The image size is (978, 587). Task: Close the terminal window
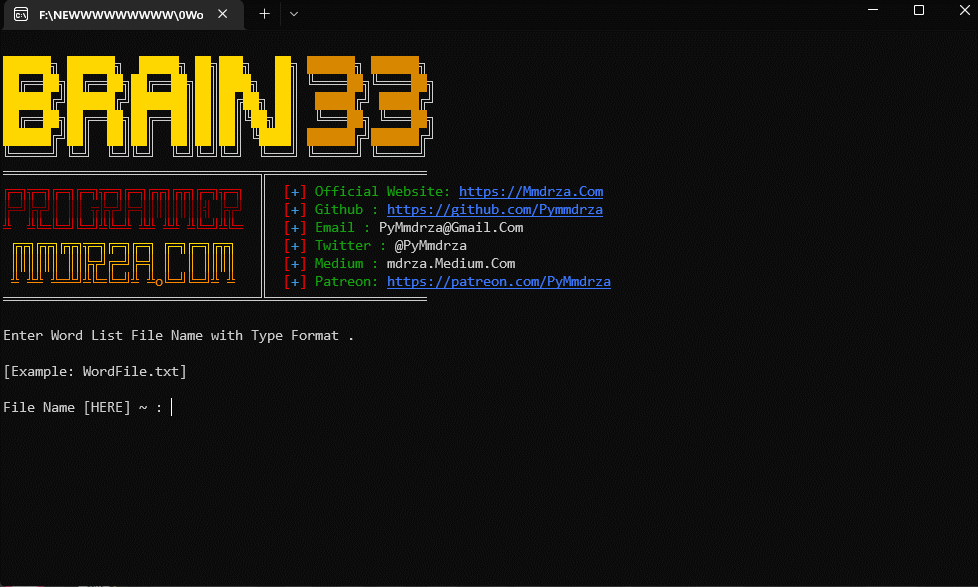click(x=964, y=10)
